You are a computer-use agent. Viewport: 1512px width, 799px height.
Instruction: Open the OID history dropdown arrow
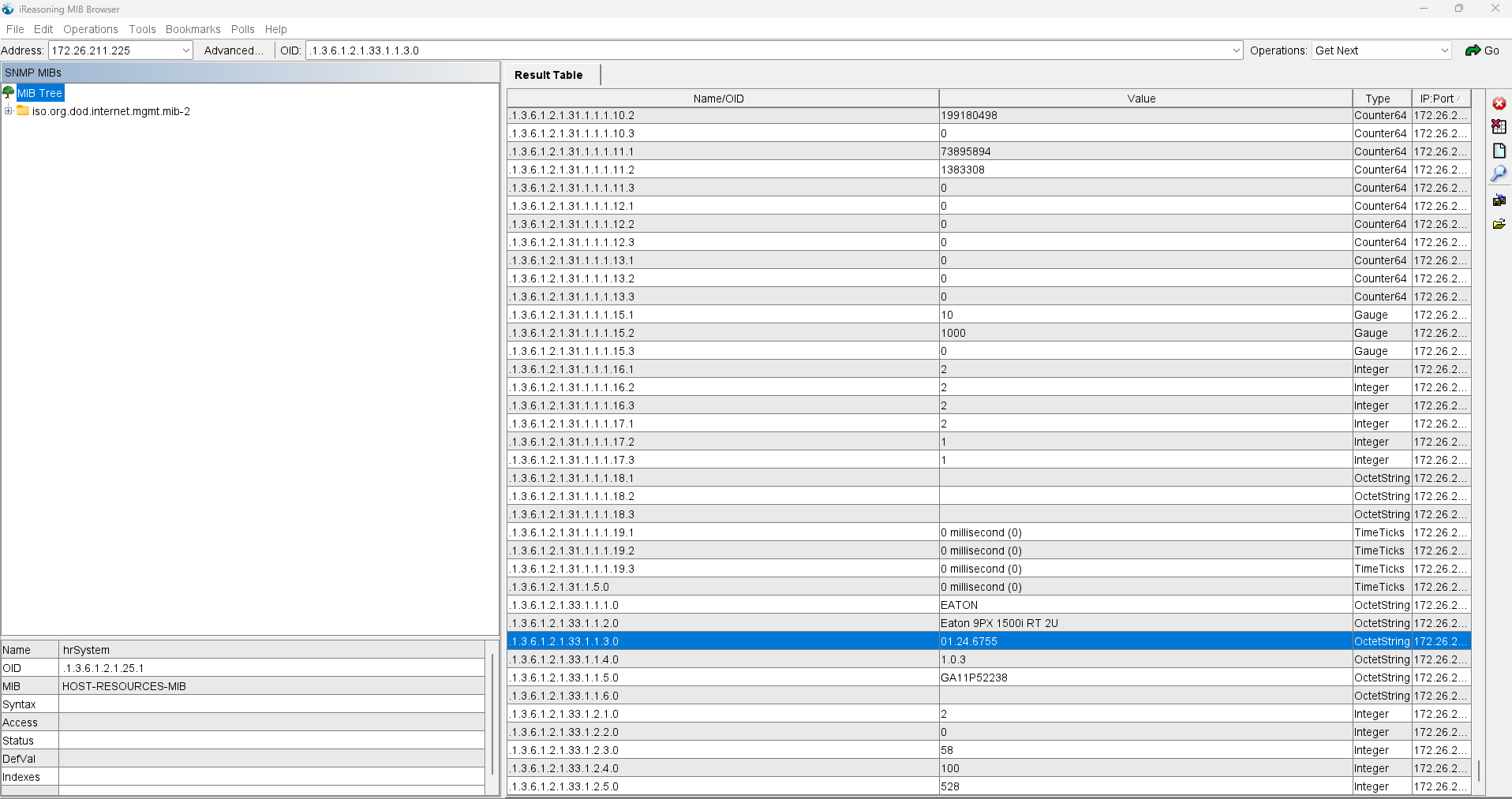click(x=1236, y=50)
